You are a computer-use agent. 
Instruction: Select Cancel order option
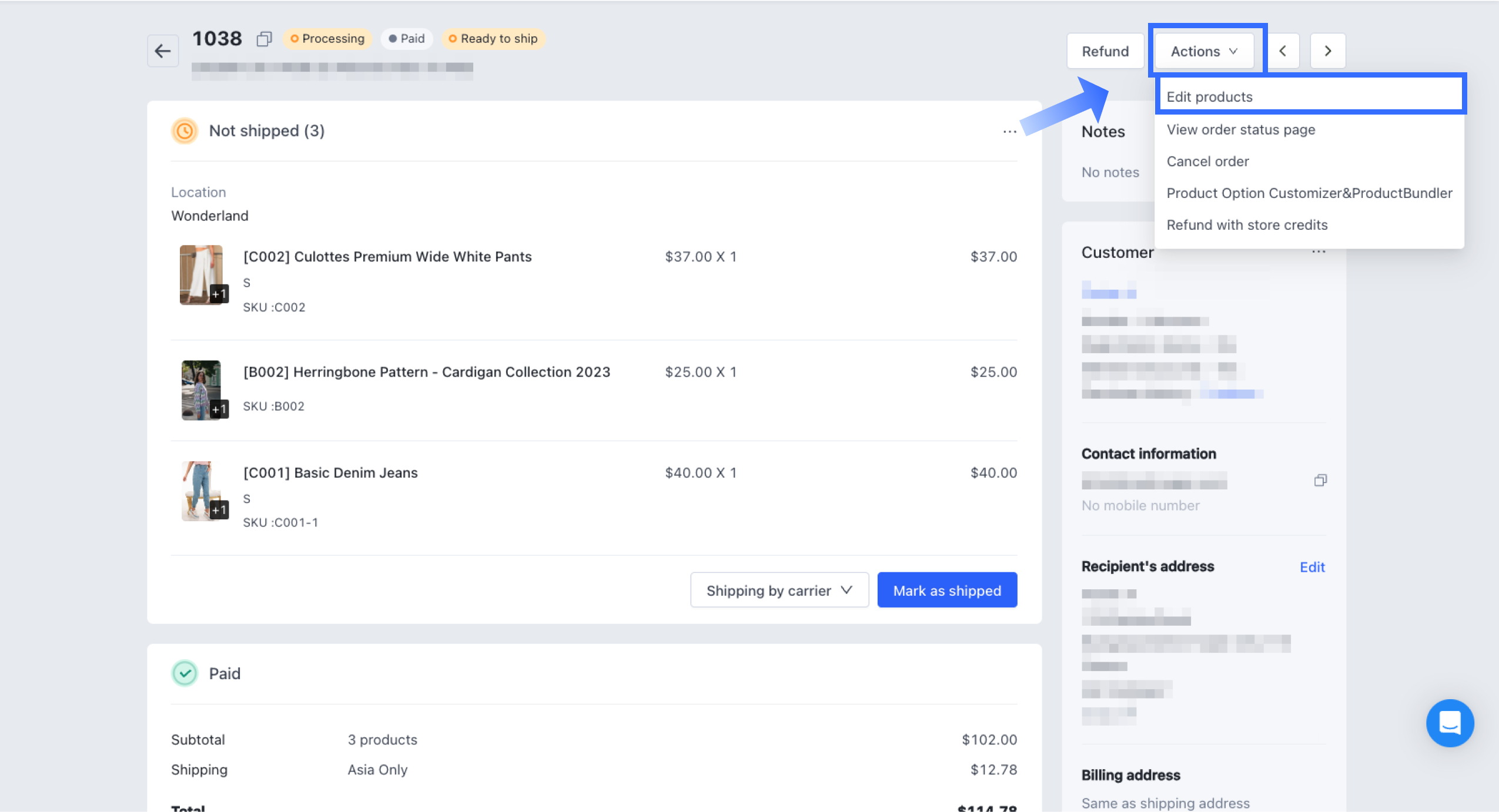(x=1207, y=161)
